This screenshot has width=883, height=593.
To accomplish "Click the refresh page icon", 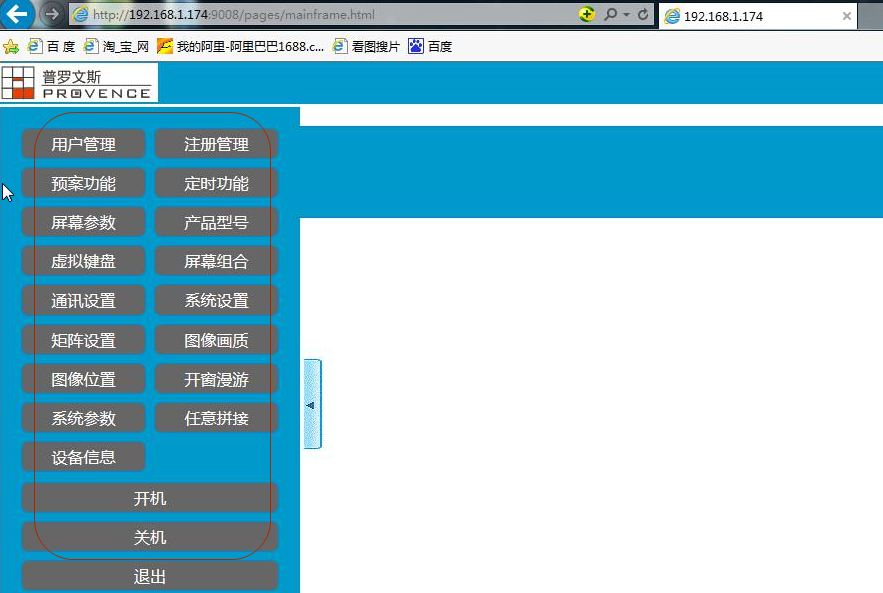I will click(643, 14).
